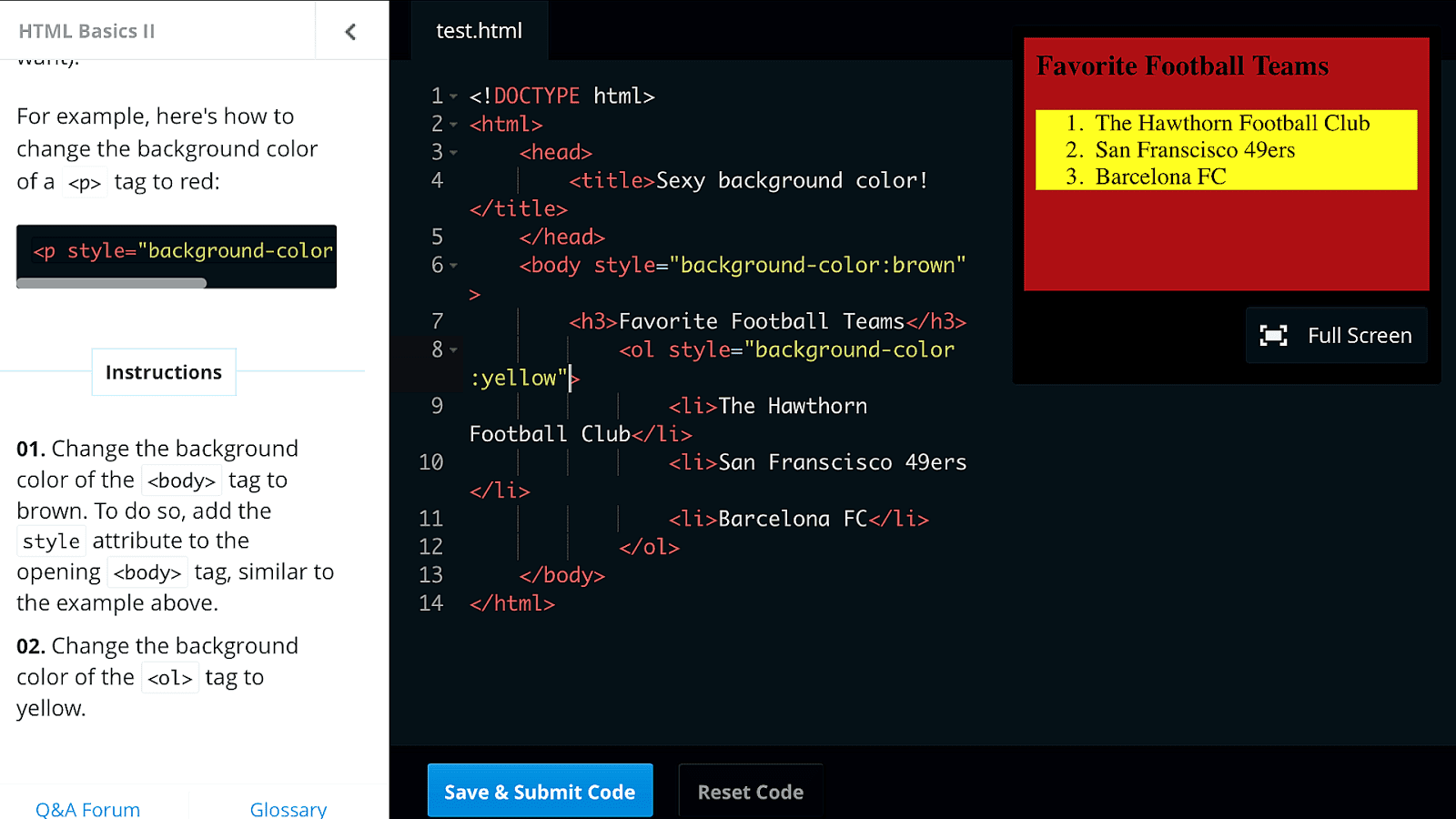Select the body style code on line 6
1456x819 pixels.
(742, 265)
